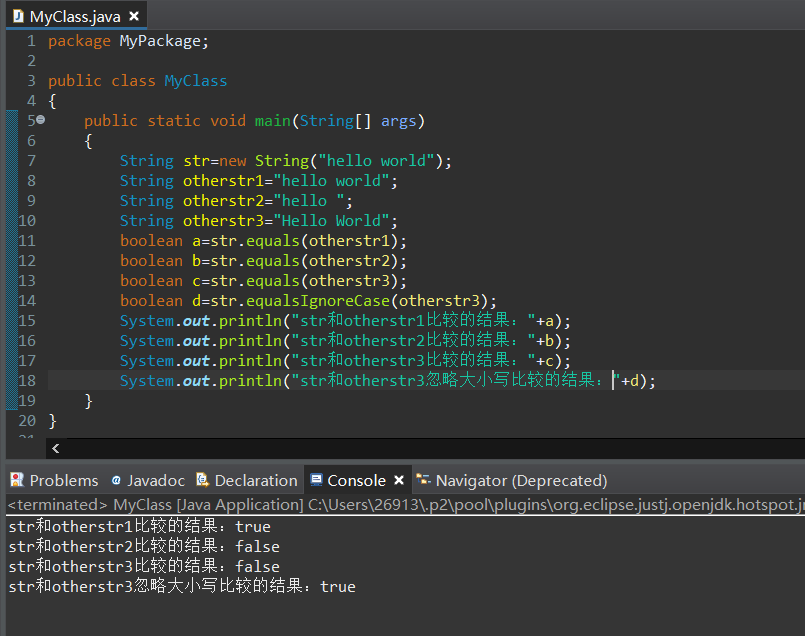This screenshot has height=636, width=805.
Task: Collapse the main method fold marker
Action: click(41, 120)
